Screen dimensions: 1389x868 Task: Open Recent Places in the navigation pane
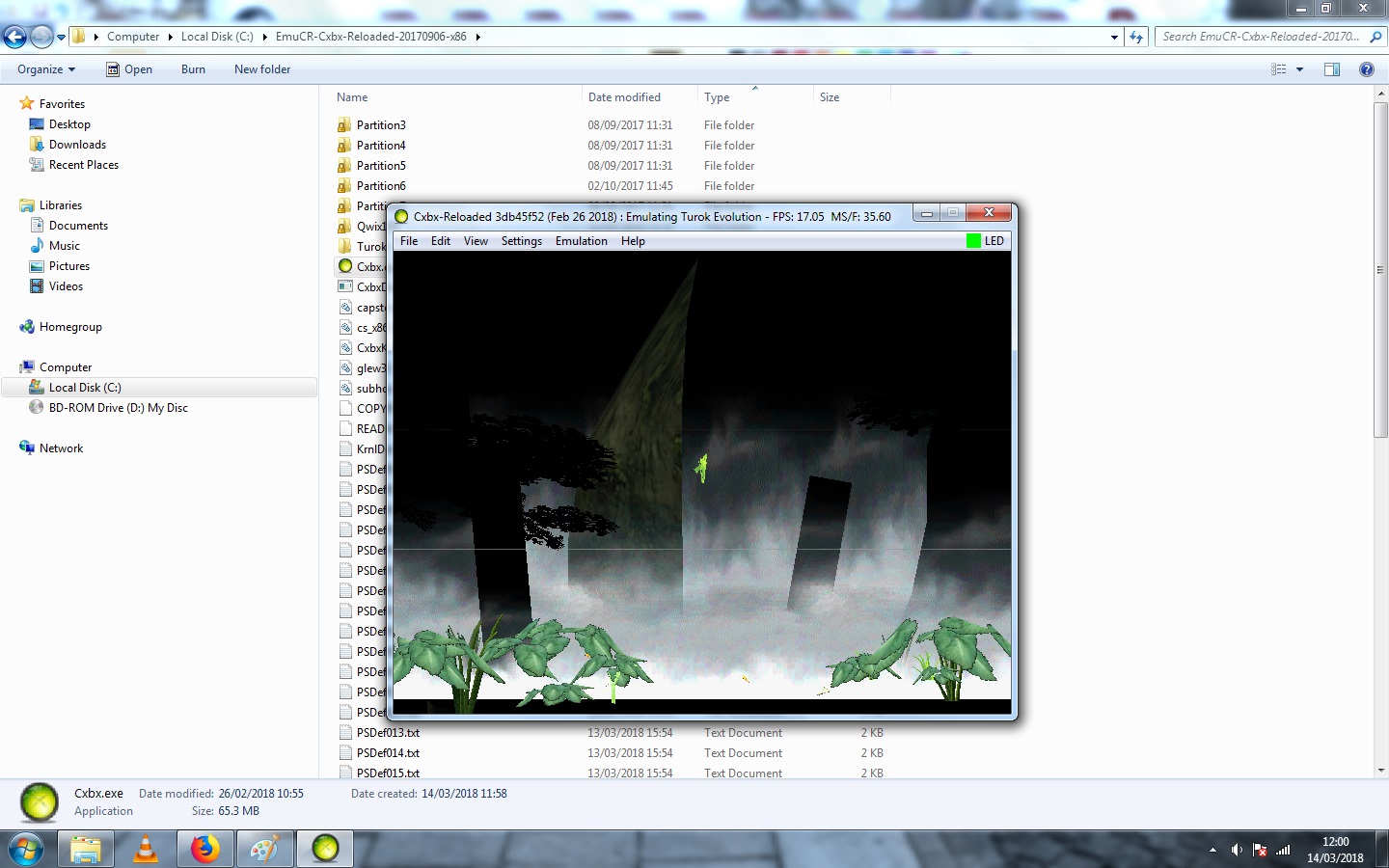84,165
